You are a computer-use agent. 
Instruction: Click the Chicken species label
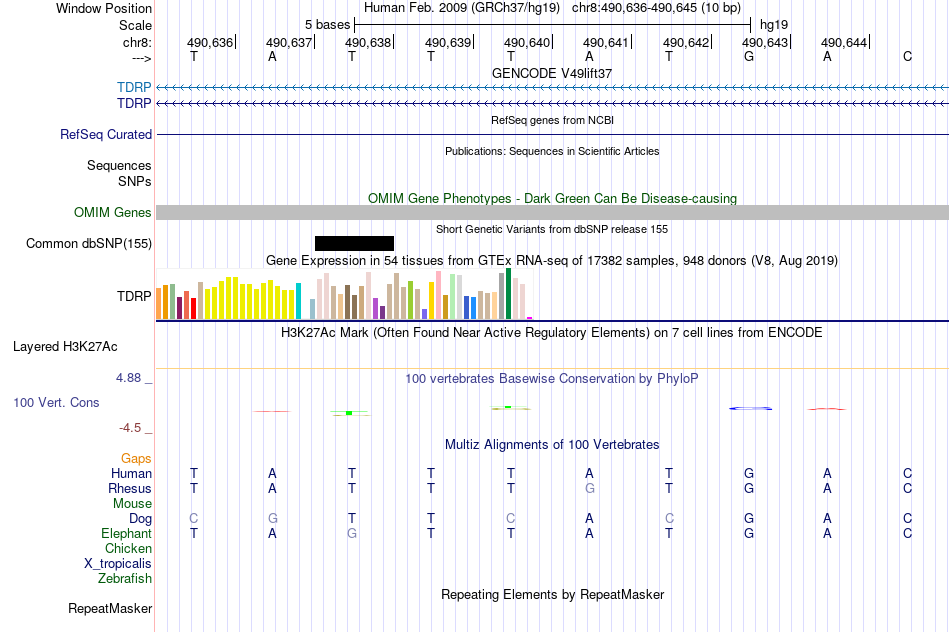pyautogui.click(x=128, y=548)
